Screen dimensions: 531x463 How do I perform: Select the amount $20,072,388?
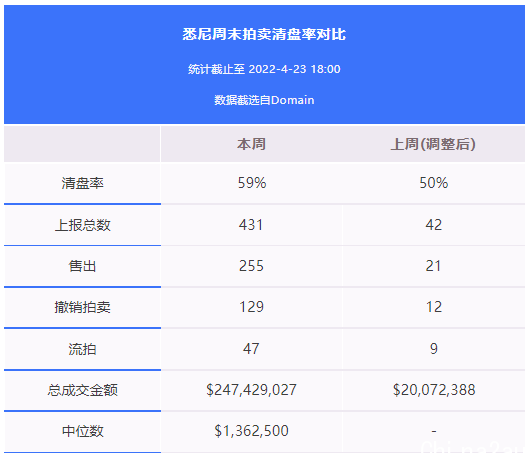pyautogui.click(x=434, y=390)
